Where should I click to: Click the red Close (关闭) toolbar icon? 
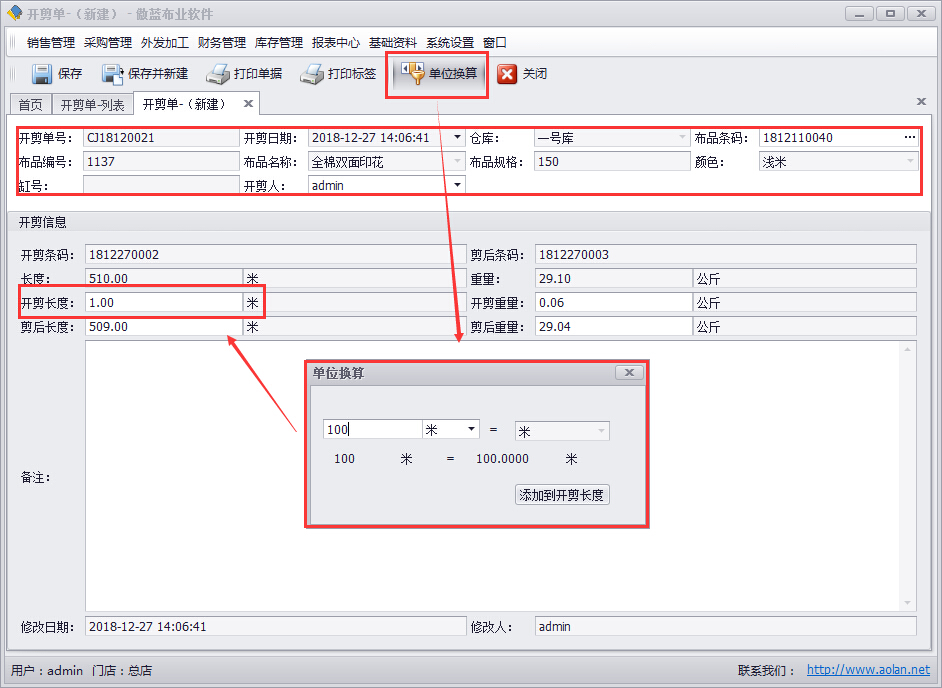coord(508,74)
